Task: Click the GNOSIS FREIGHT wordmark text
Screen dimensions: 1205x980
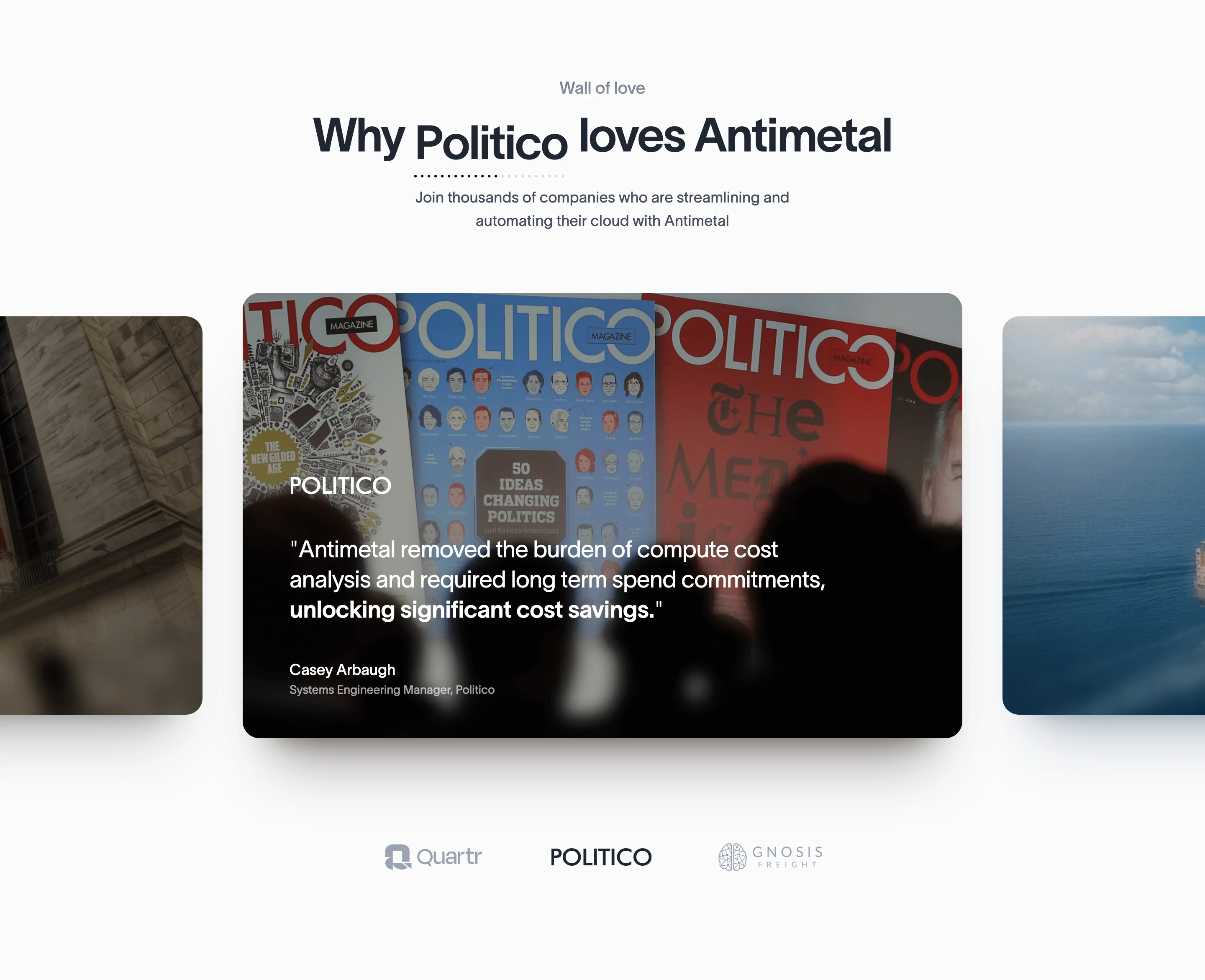Action: 787,857
